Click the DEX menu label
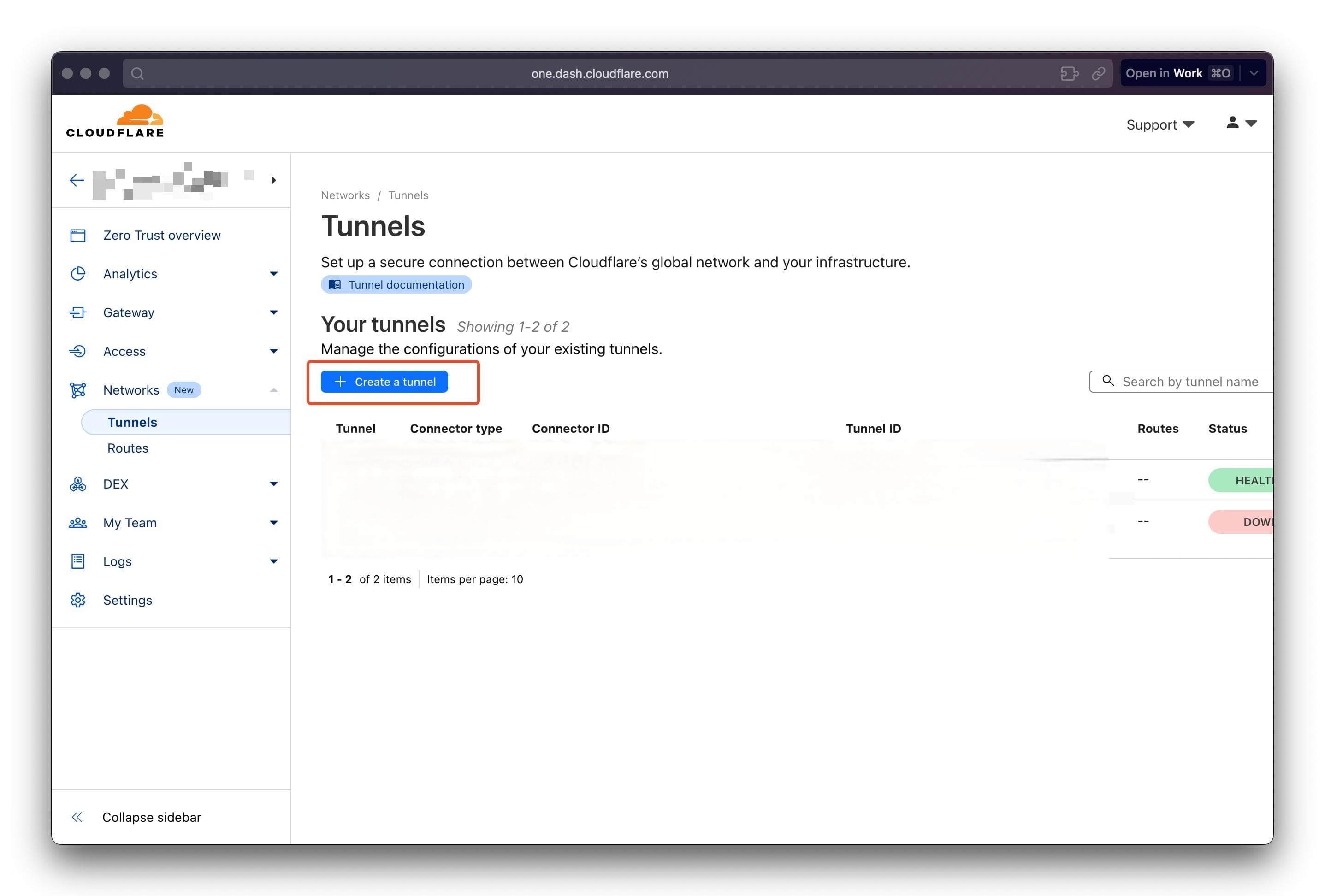The width and height of the screenshot is (1325, 896). coord(116,484)
